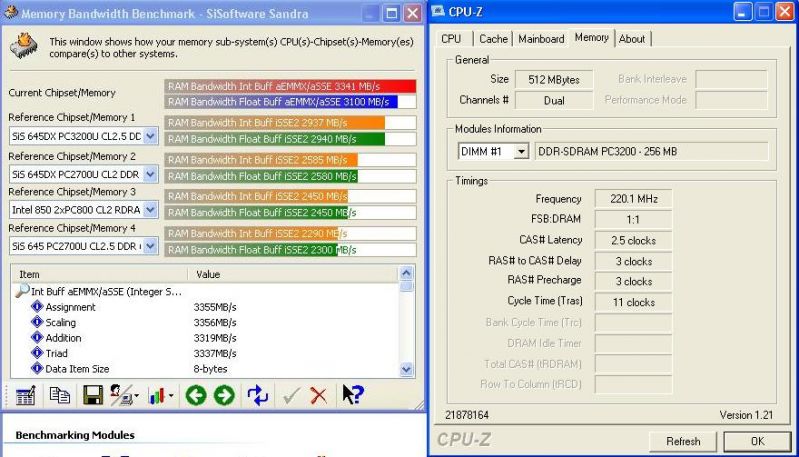Click the grey checkmark icon
This screenshot has width=799, height=457.
(290, 395)
